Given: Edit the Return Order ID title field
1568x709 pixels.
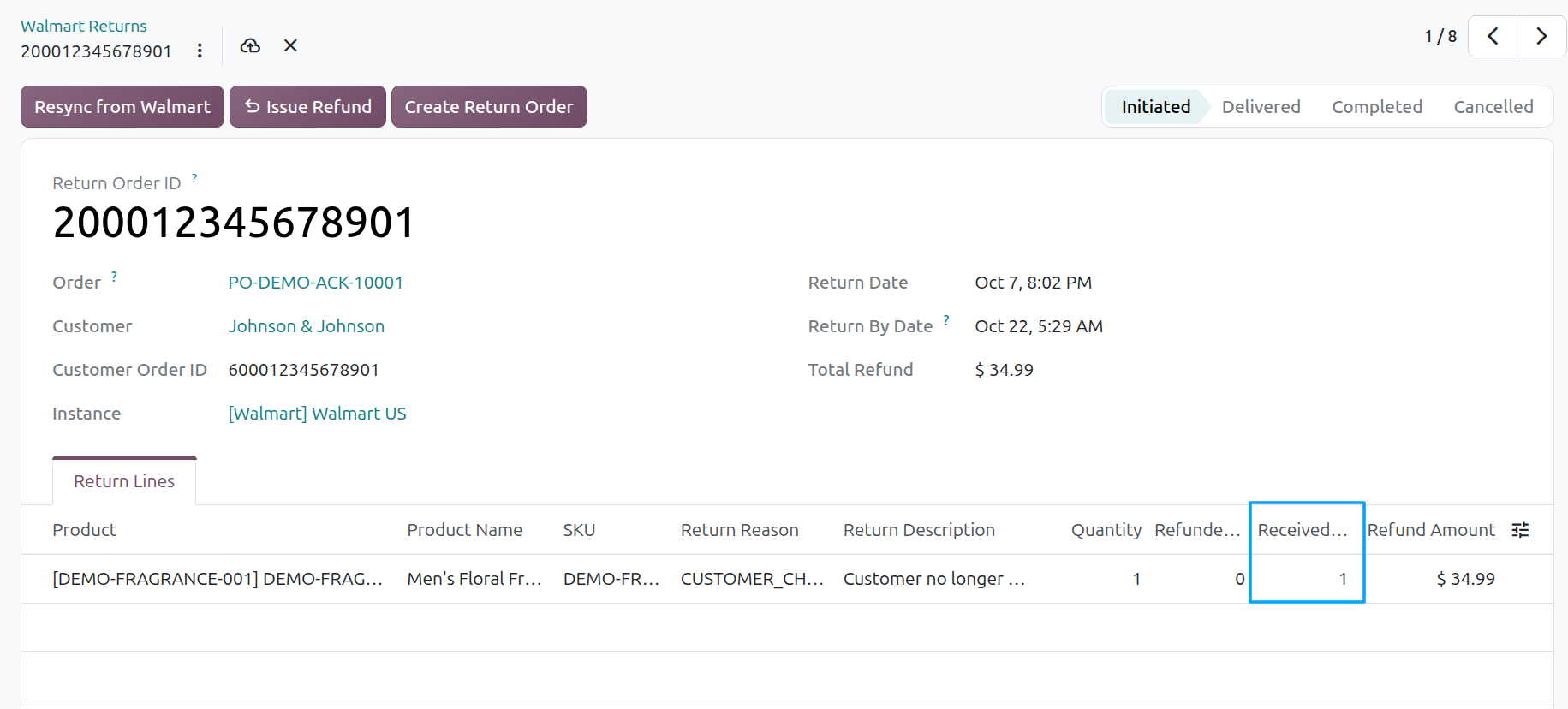Looking at the screenshot, I should tap(234, 223).
